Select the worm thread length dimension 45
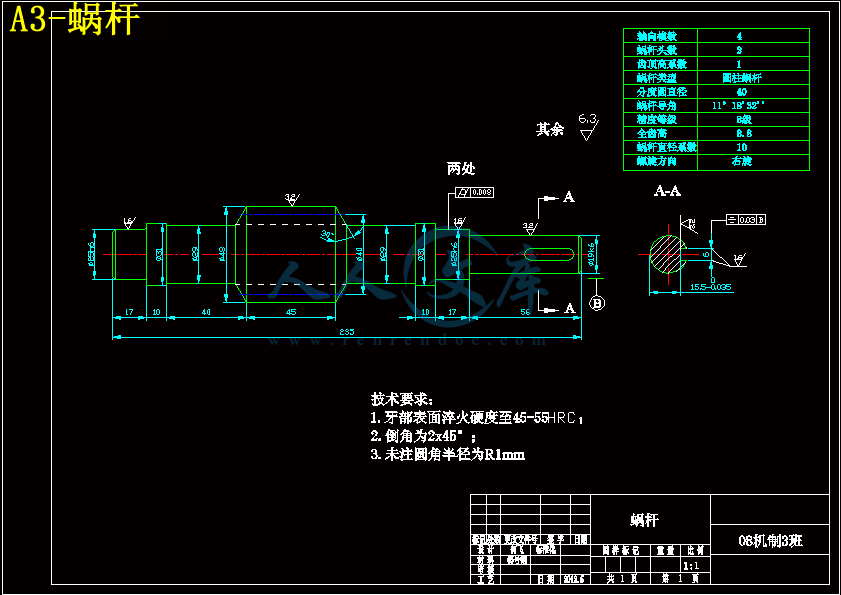Viewport: 841px width, 595px height. [291, 312]
